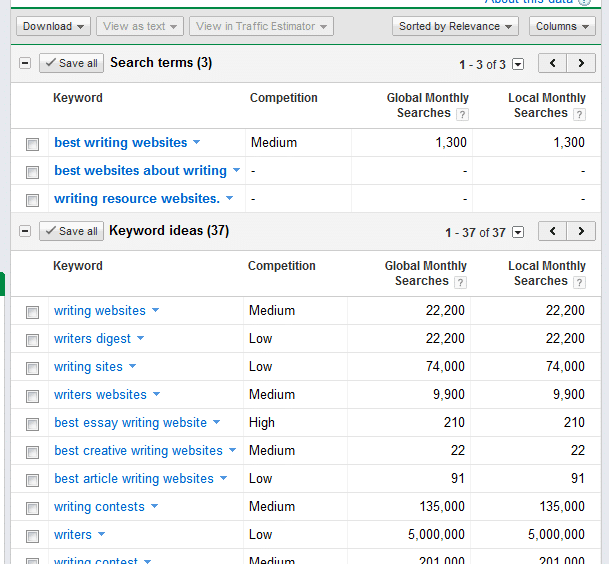Expand arrow next to best writing websites
This screenshot has height=564, width=609.
tap(197, 142)
